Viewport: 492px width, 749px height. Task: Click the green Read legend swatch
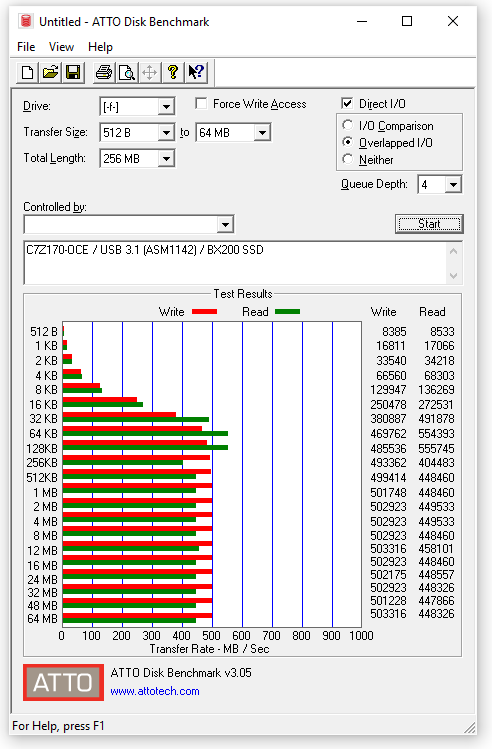tap(288, 312)
